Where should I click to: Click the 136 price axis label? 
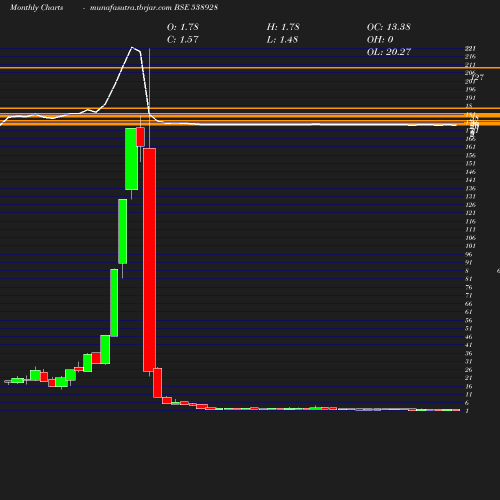[470, 188]
